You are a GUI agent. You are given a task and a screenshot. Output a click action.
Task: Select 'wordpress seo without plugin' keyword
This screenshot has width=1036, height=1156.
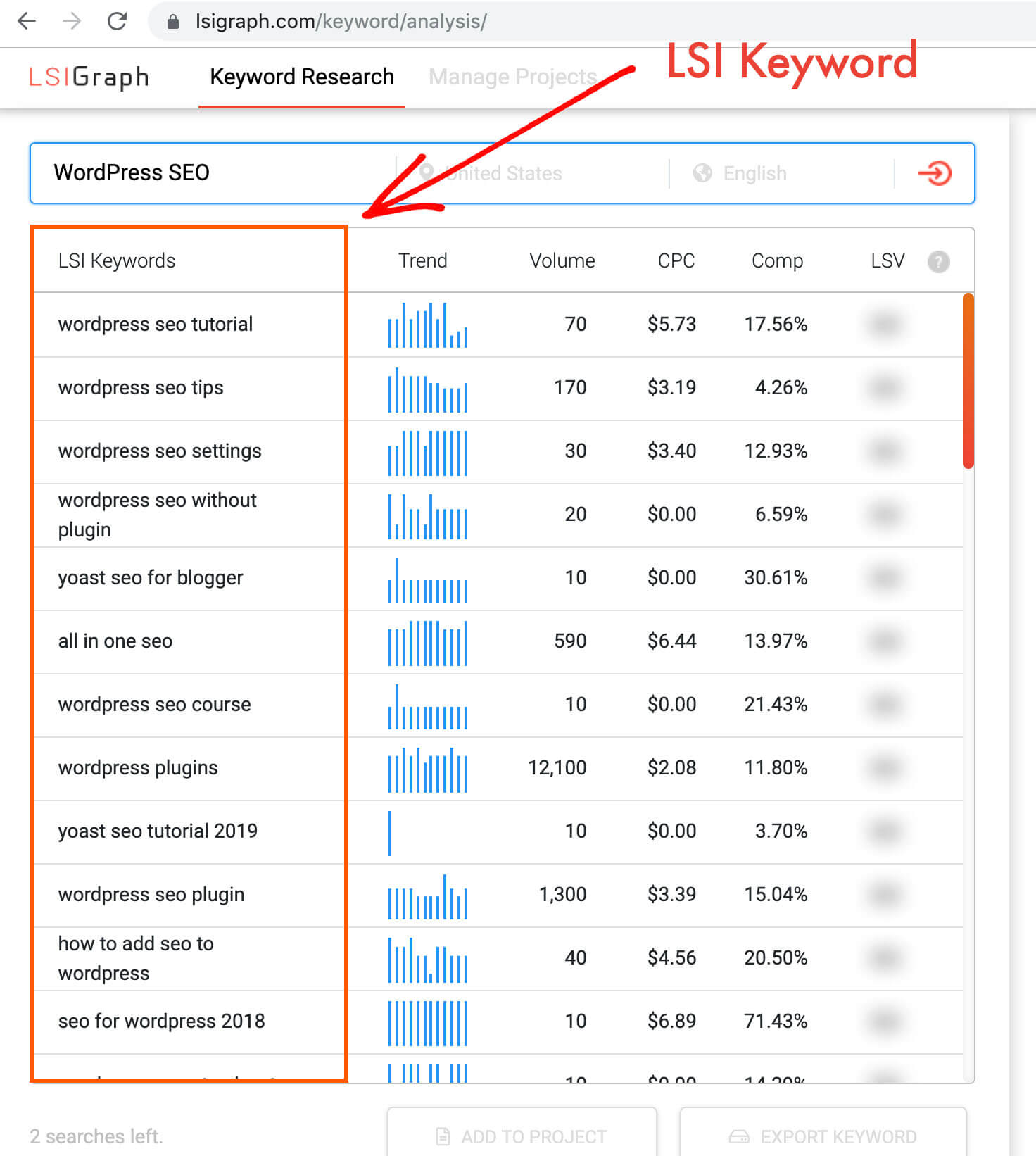click(158, 515)
